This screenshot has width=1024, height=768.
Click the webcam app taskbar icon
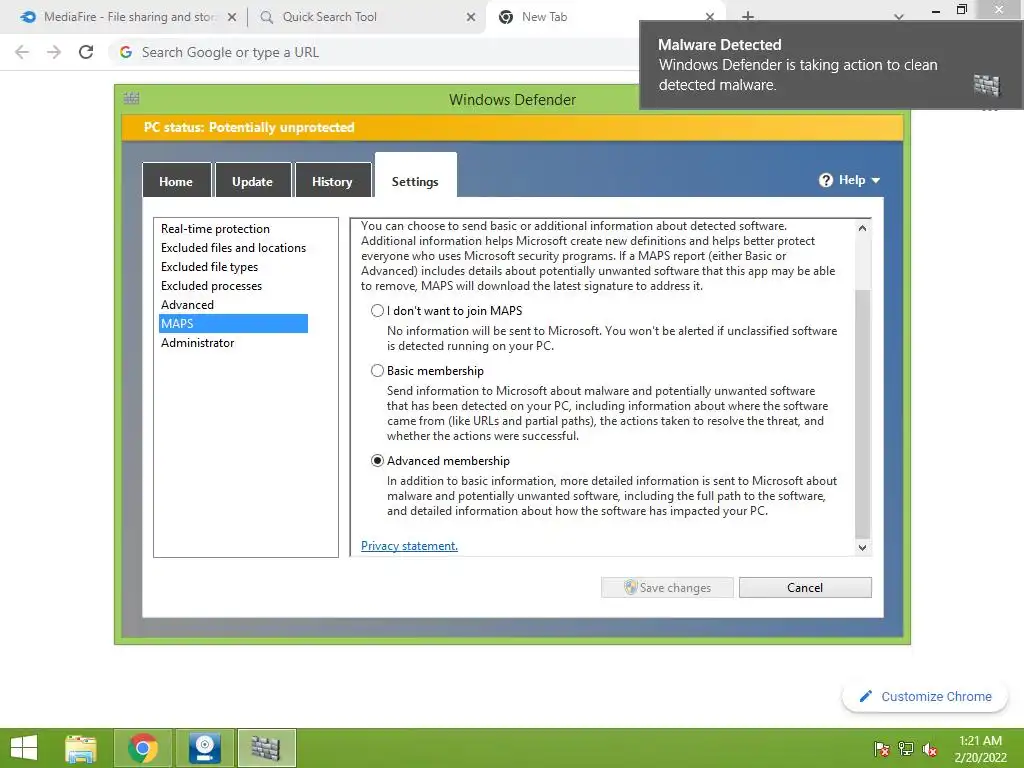(205, 748)
